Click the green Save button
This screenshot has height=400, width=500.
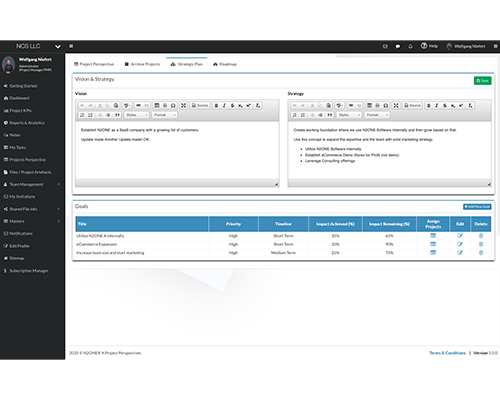tap(482, 81)
